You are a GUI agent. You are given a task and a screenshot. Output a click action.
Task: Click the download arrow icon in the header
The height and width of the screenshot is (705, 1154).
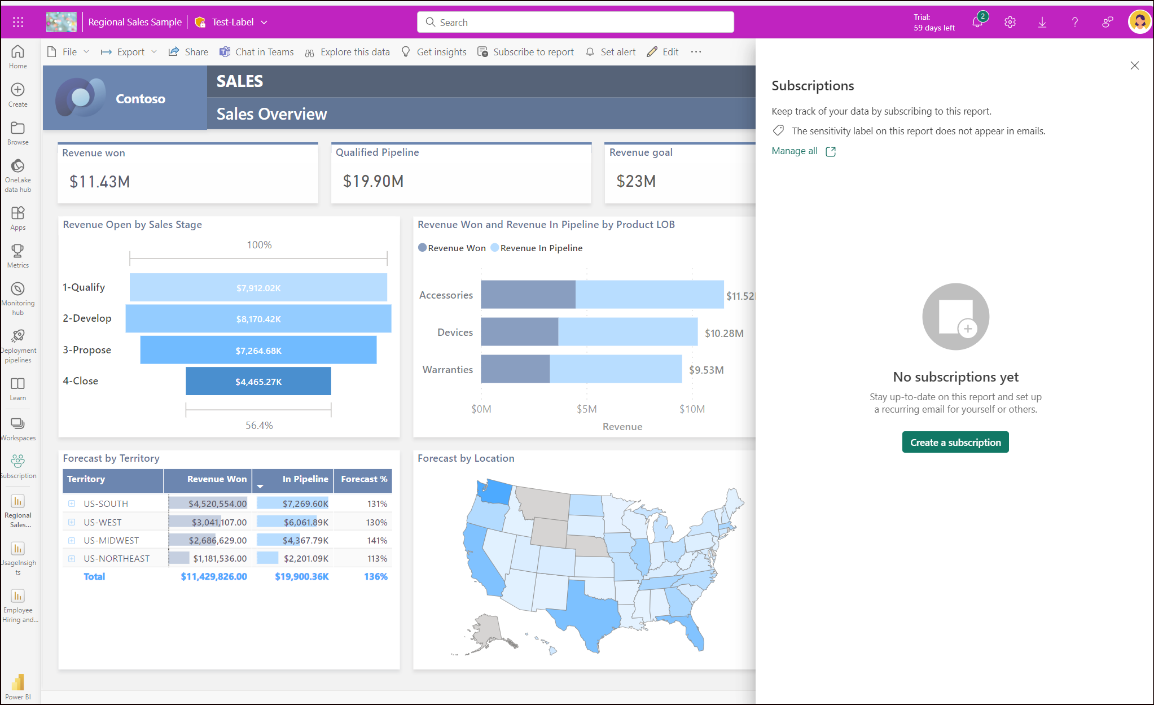(1042, 22)
